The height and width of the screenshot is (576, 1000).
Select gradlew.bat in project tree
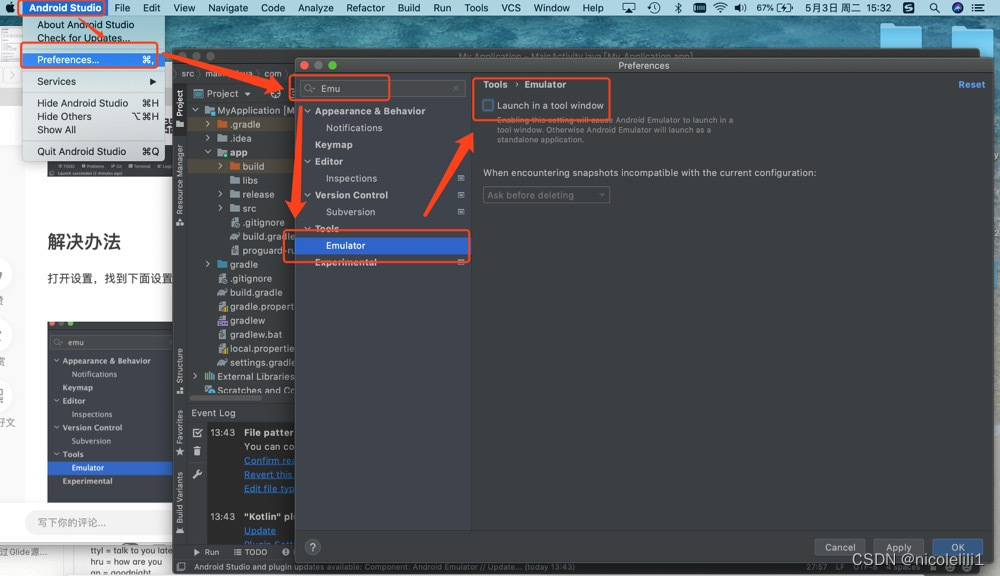click(256, 334)
